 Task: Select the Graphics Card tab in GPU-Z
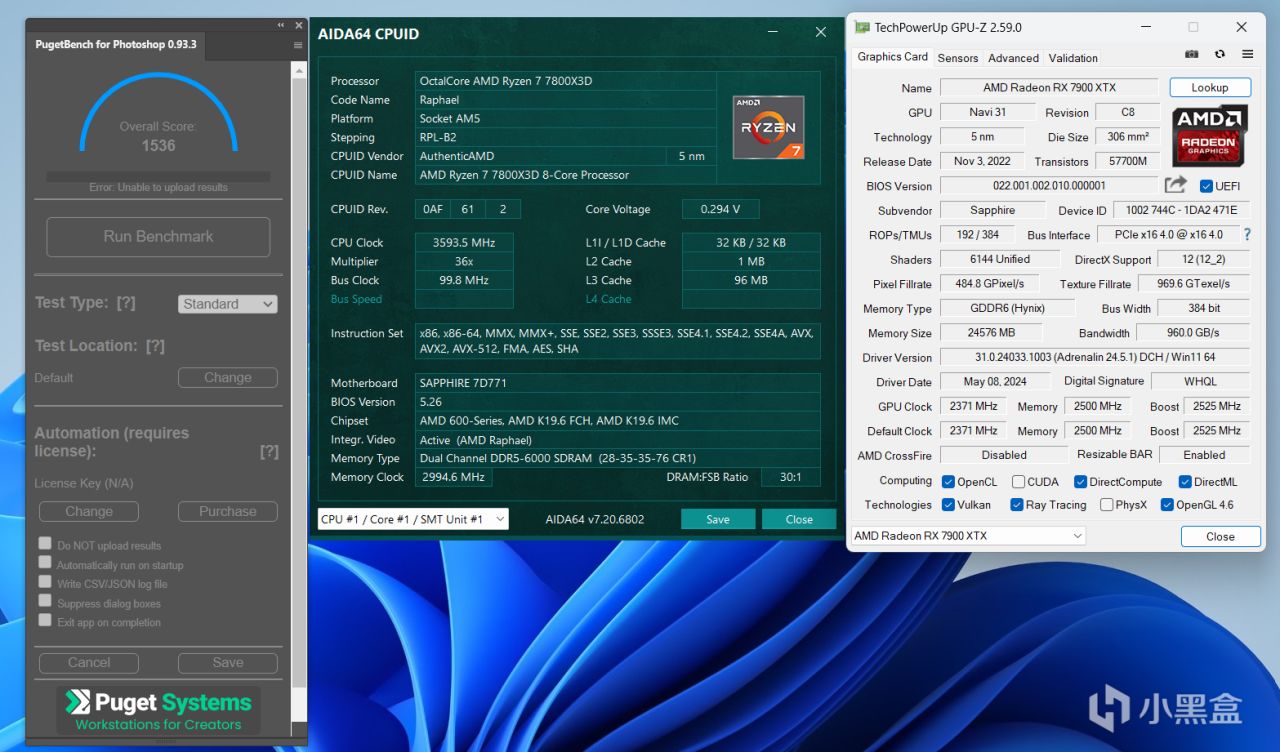pos(893,57)
